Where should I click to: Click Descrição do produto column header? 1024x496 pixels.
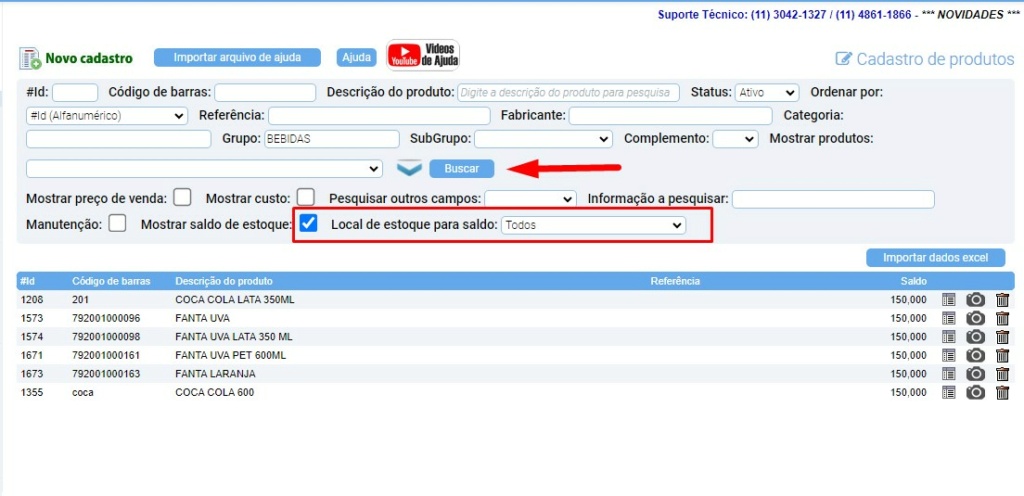(x=224, y=281)
